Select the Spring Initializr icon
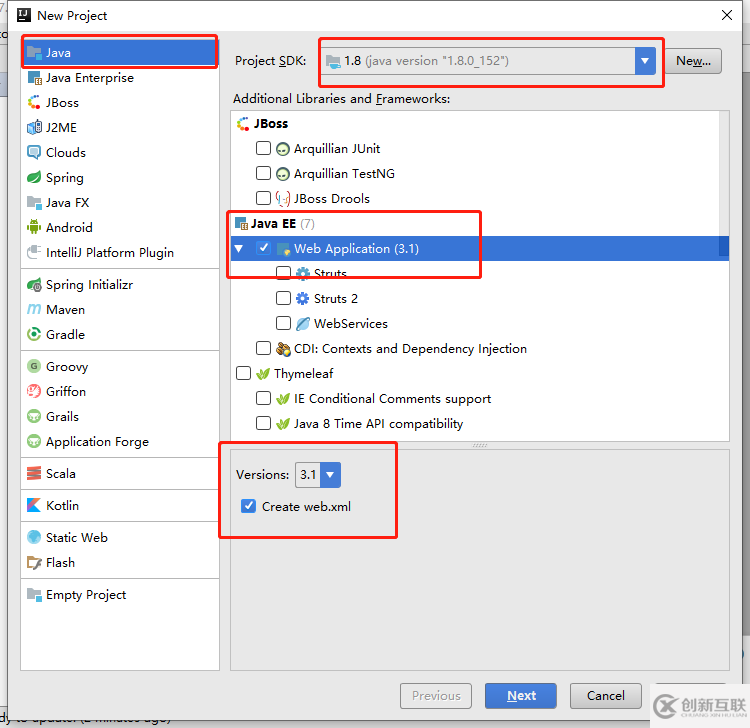750x728 pixels. tap(34, 285)
